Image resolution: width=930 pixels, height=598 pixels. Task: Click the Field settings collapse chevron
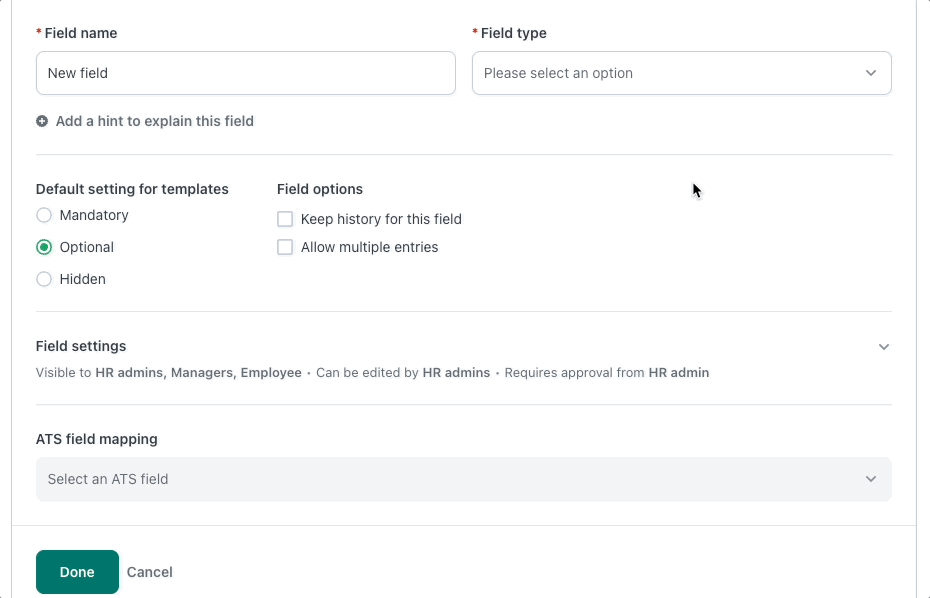tap(883, 346)
